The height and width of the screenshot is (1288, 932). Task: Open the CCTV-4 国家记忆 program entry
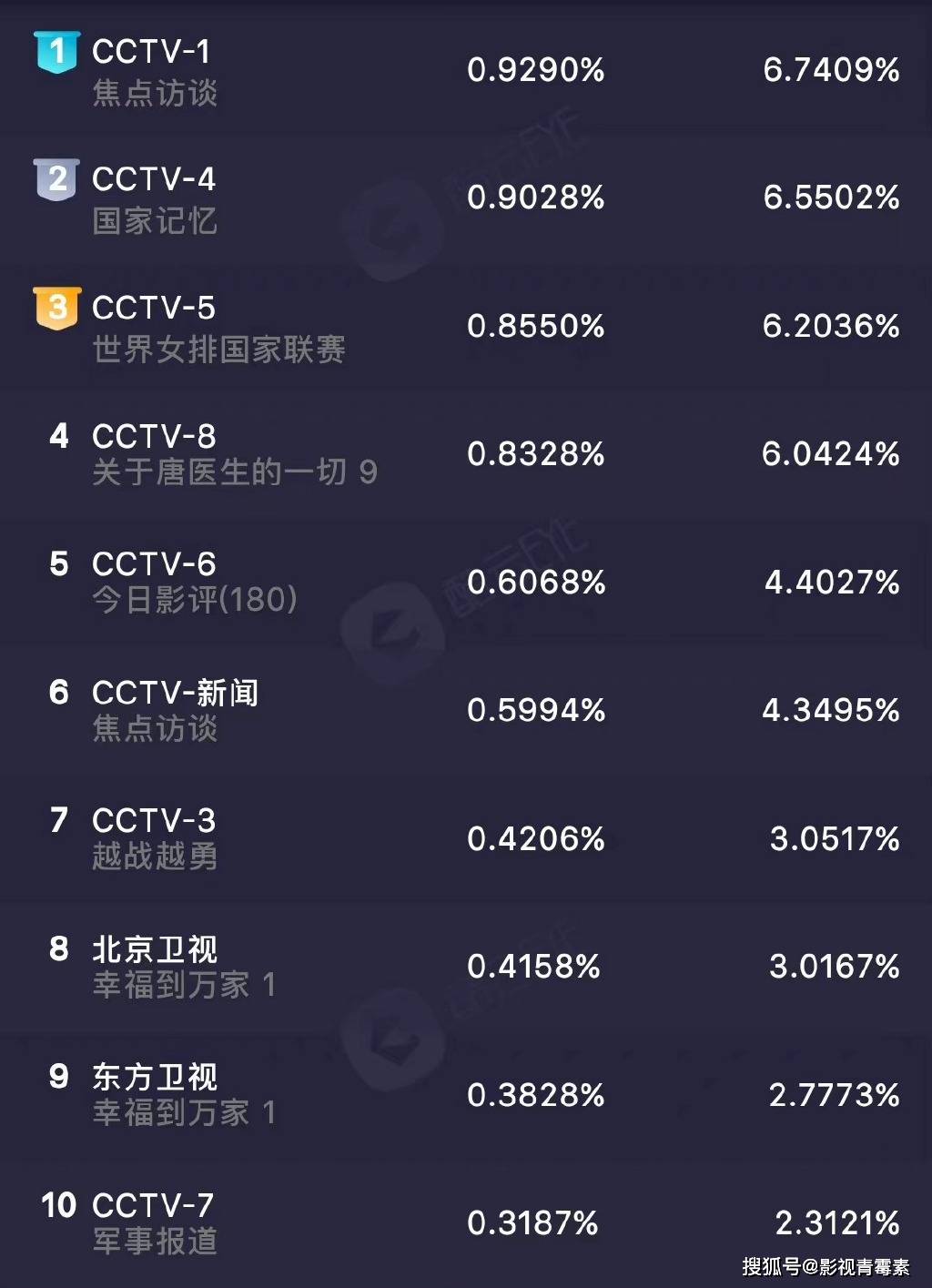coord(155,220)
